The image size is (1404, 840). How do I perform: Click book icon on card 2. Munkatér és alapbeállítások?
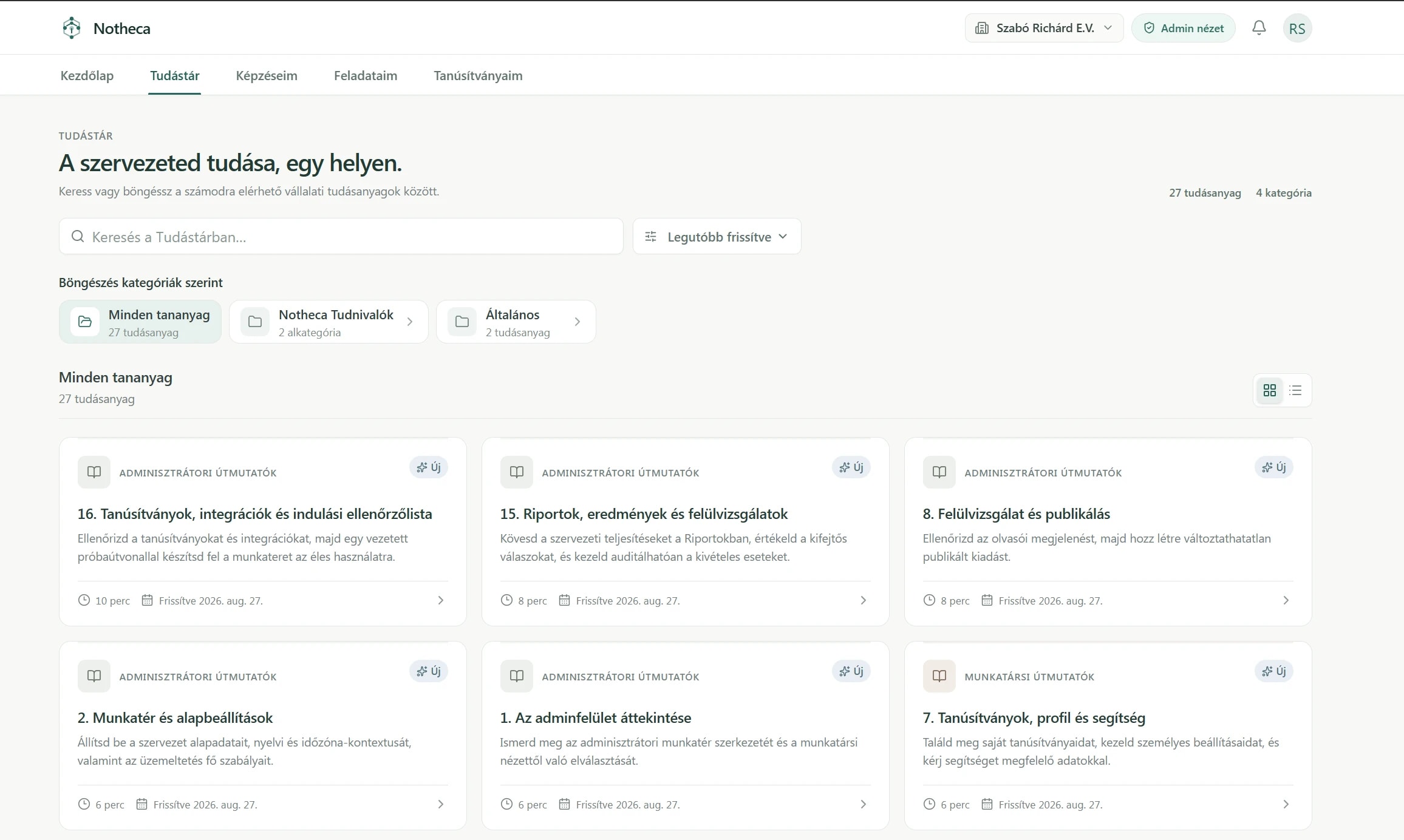click(94, 676)
